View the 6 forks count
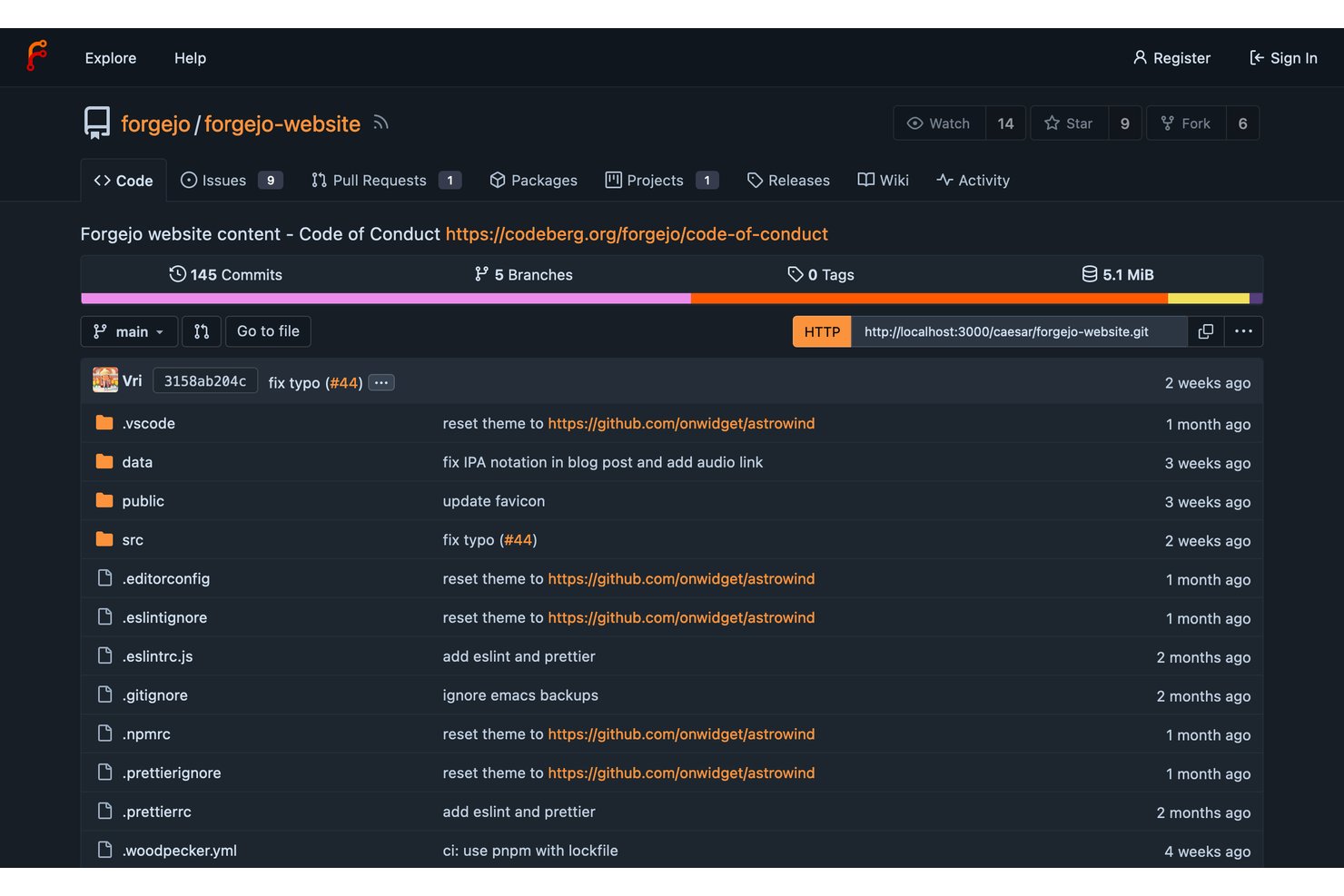Image resolution: width=1344 pixels, height=896 pixels. click(x=1242, y=123)
